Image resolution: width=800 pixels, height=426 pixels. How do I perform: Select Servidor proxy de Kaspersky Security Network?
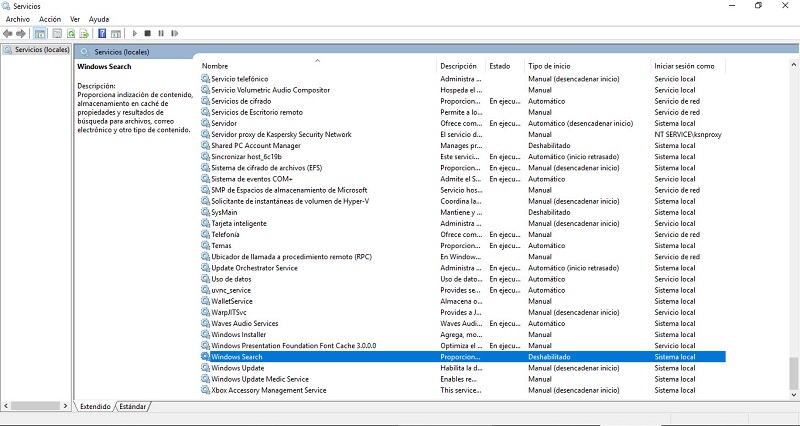coord(463,135)
